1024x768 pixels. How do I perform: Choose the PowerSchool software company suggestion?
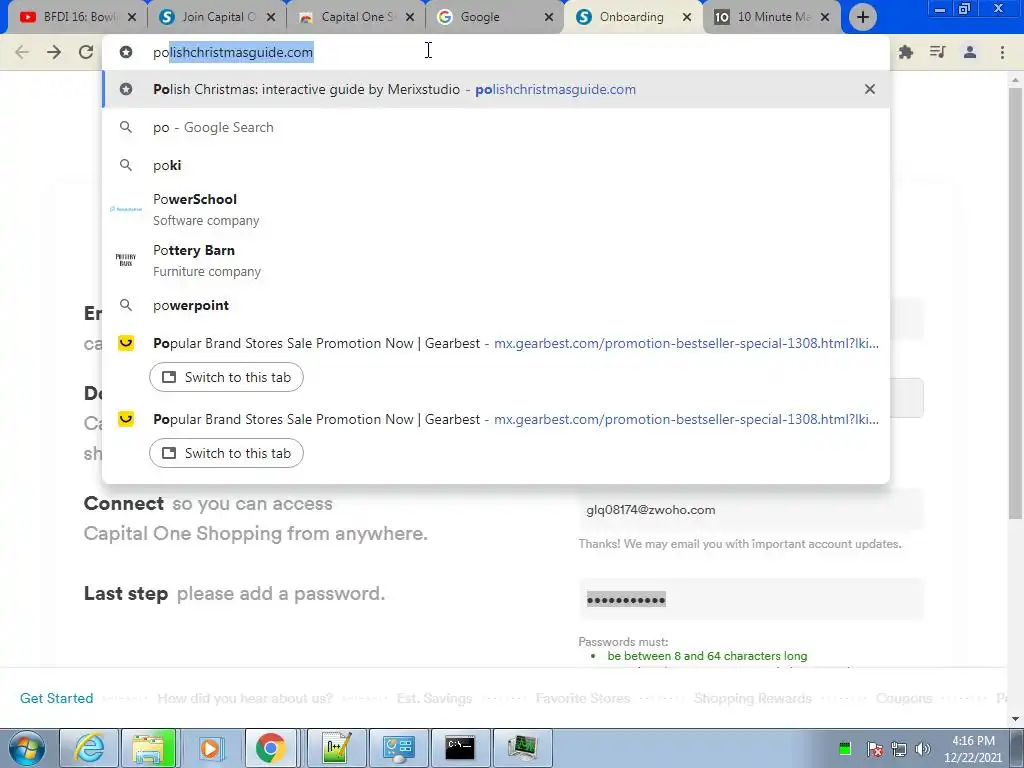tap(496, 210)
